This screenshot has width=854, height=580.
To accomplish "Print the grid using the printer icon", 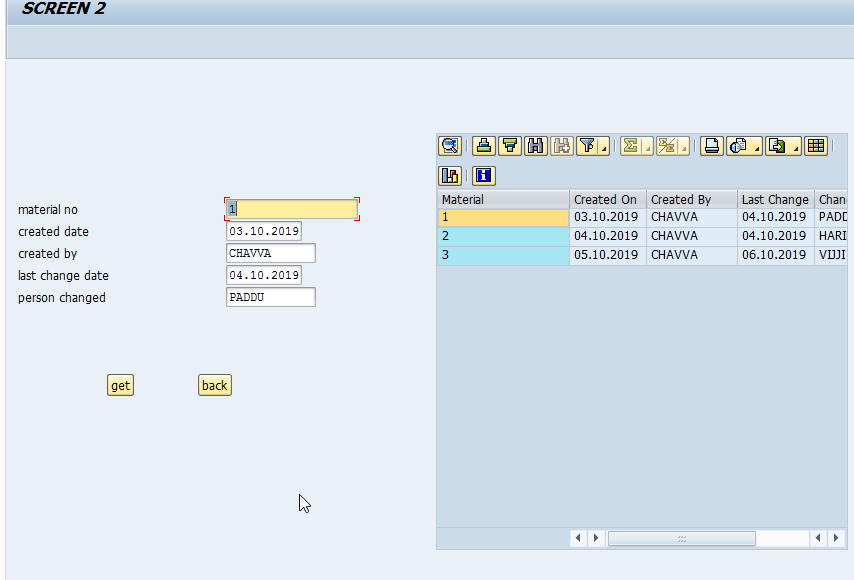I will coord(709,145).
